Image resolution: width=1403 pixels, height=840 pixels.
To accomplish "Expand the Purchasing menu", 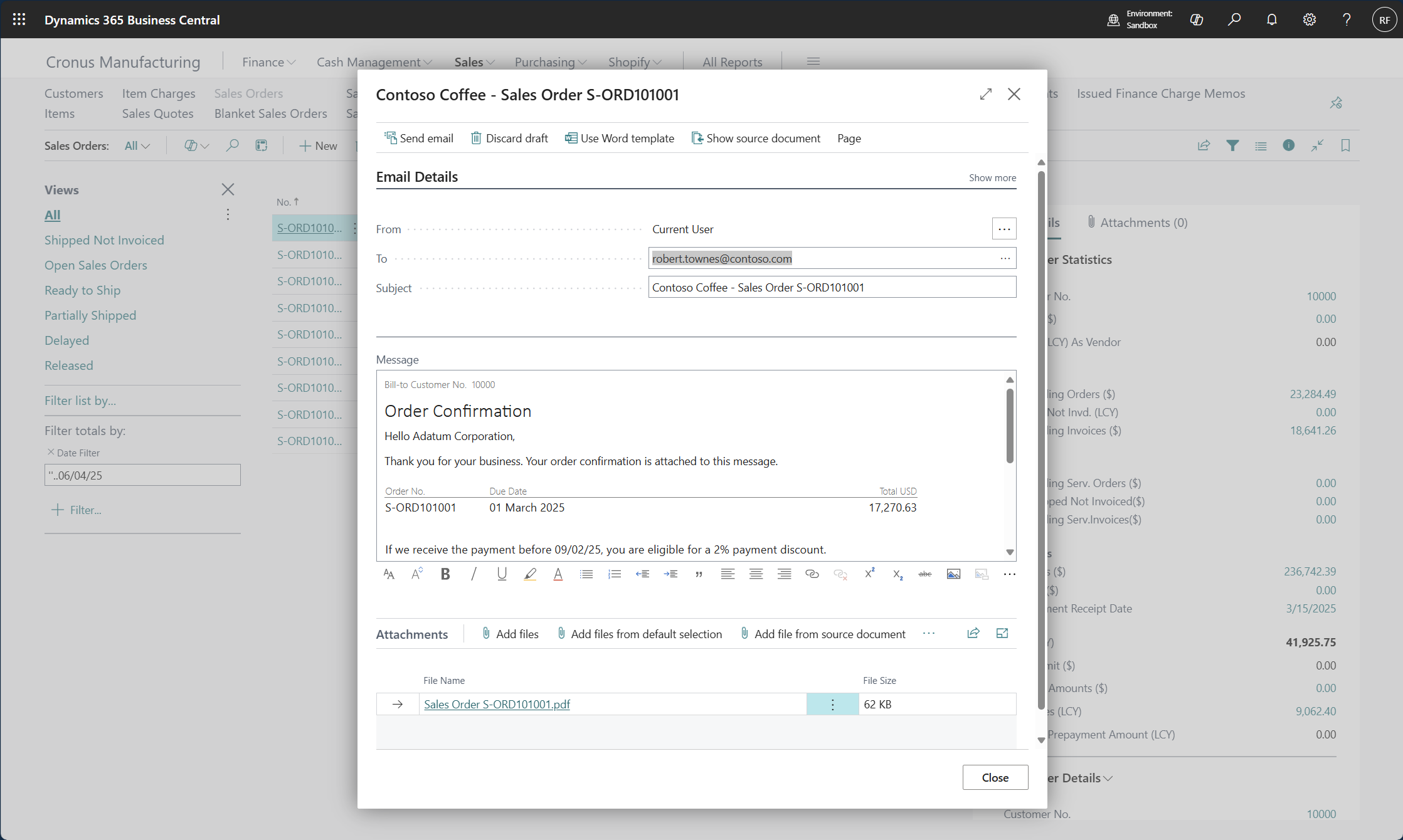I will click(x=550, y=61).
